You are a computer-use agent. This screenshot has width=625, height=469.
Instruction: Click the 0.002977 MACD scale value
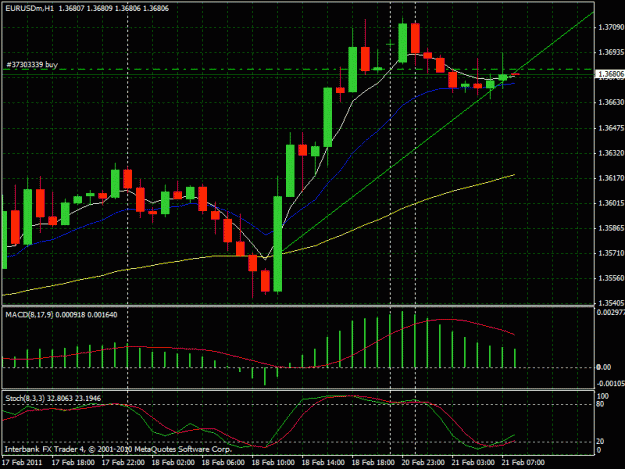tap(611, 312)
